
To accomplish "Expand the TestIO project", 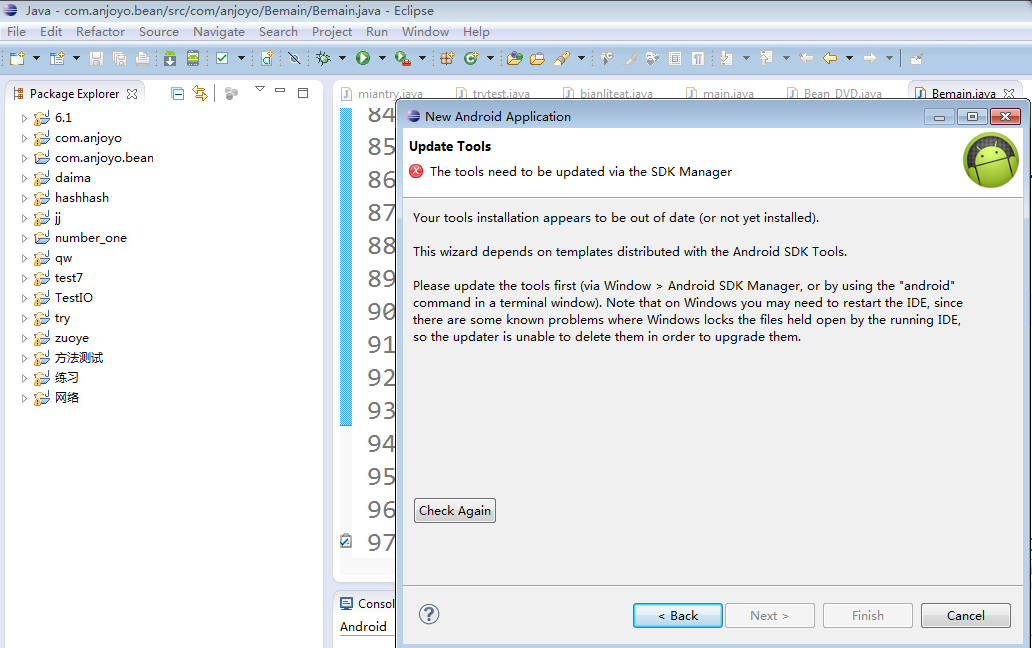I will click(x=24, y=298).
